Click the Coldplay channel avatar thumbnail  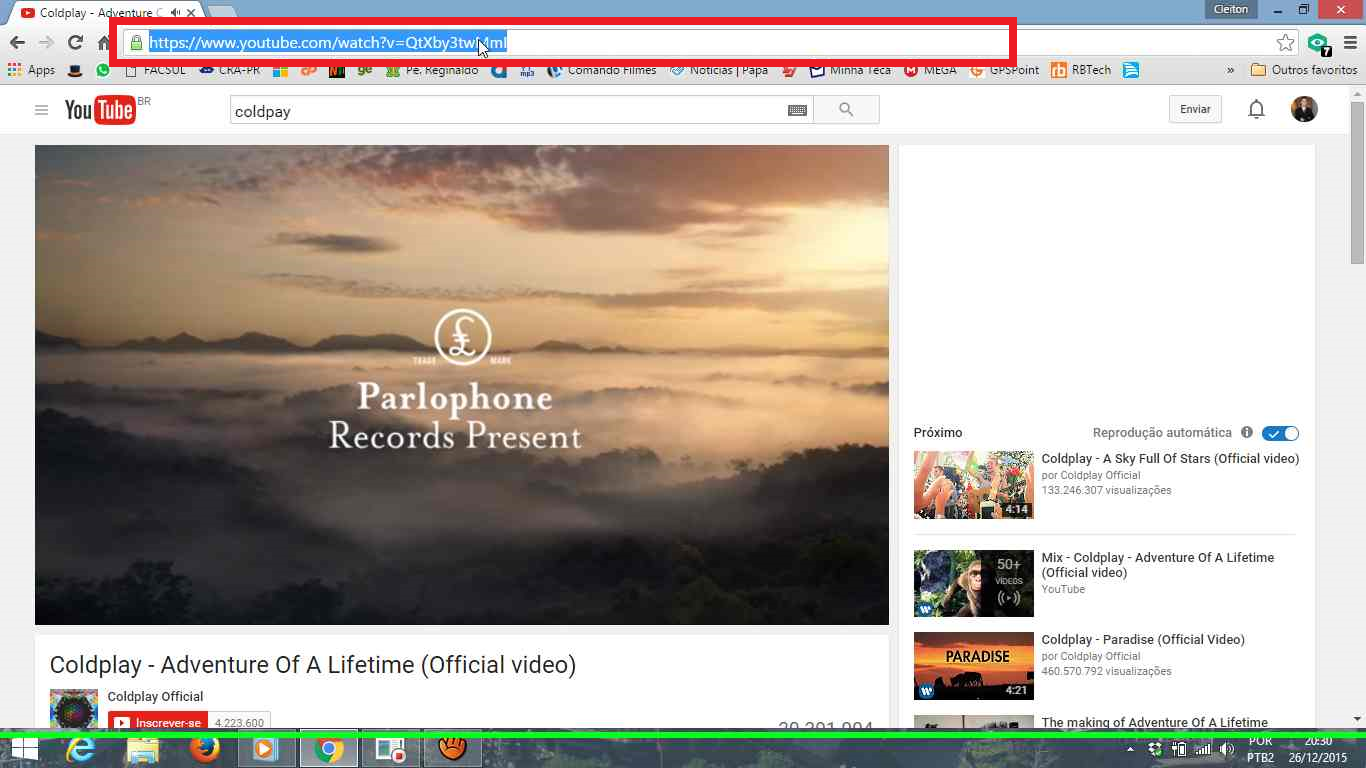tap(74, 708)
